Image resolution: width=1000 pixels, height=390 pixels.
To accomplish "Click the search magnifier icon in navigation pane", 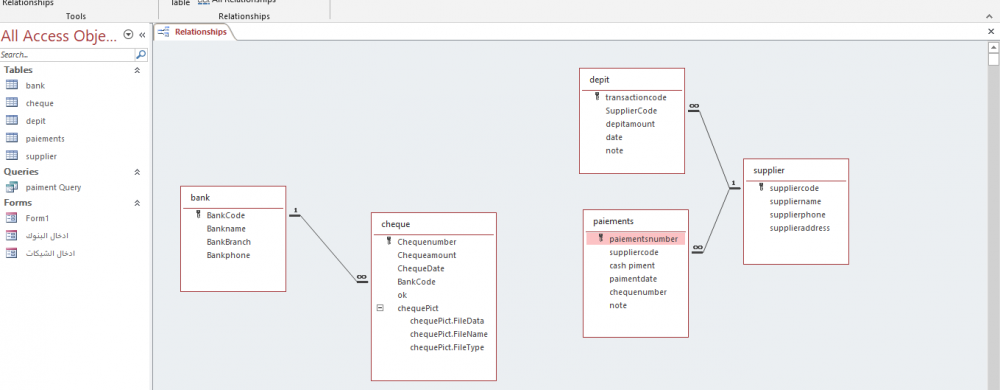I will pos(141,55).
